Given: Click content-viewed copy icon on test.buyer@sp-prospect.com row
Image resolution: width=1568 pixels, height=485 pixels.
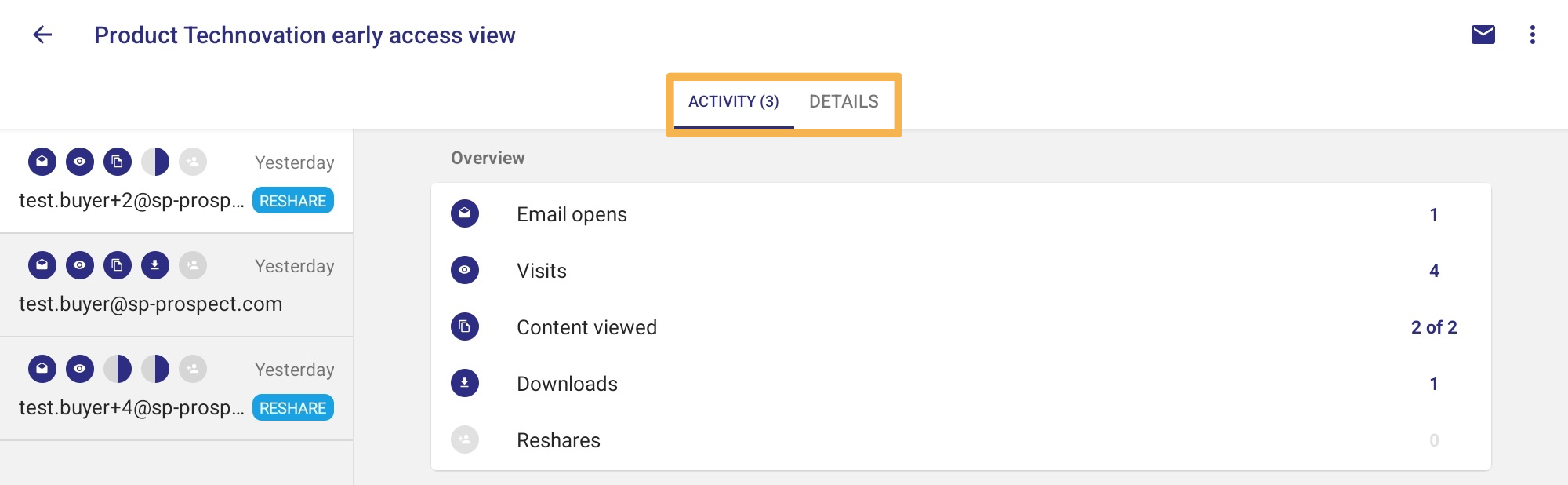Looking at the screenshot, I should (x=118, y=265).
